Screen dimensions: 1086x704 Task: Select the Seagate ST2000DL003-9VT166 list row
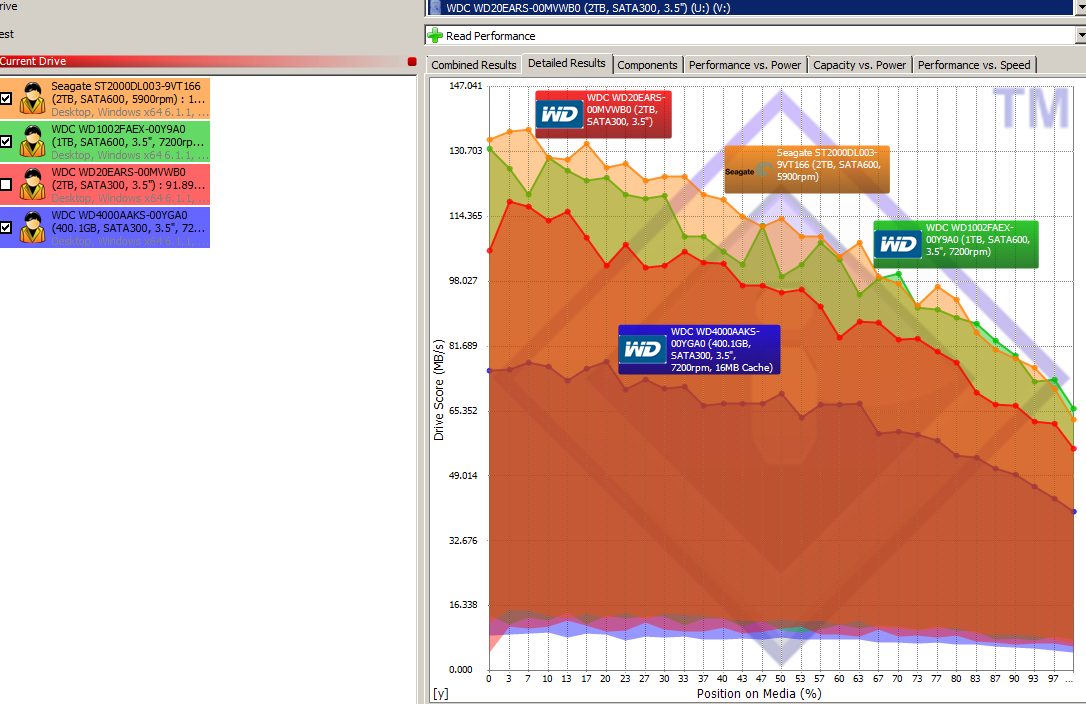point(105,98)
